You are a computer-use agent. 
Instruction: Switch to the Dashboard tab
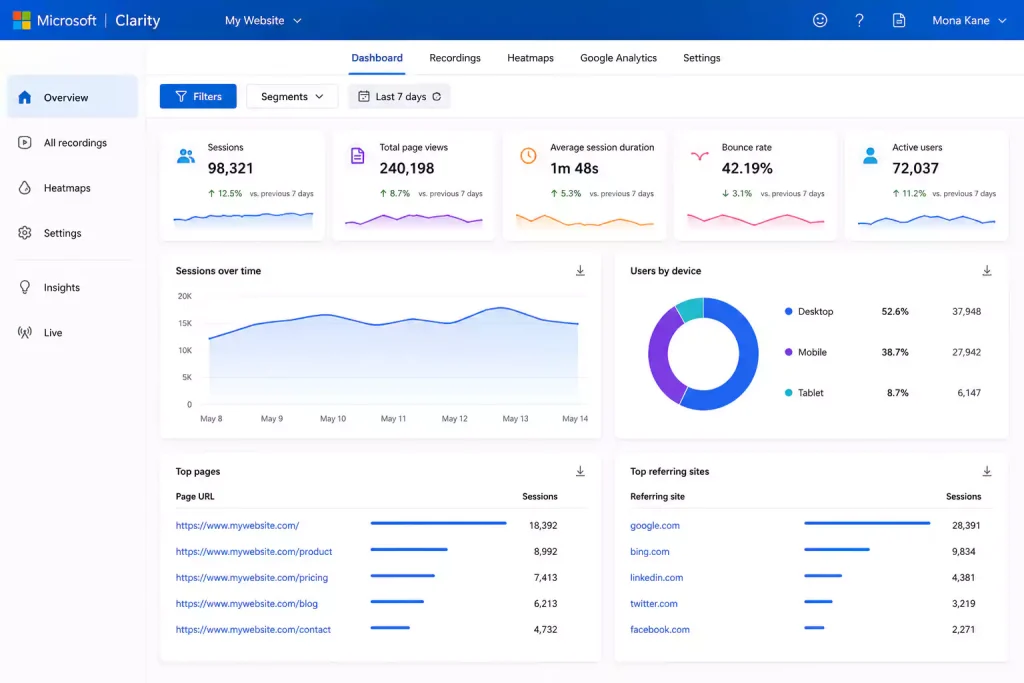377,57
